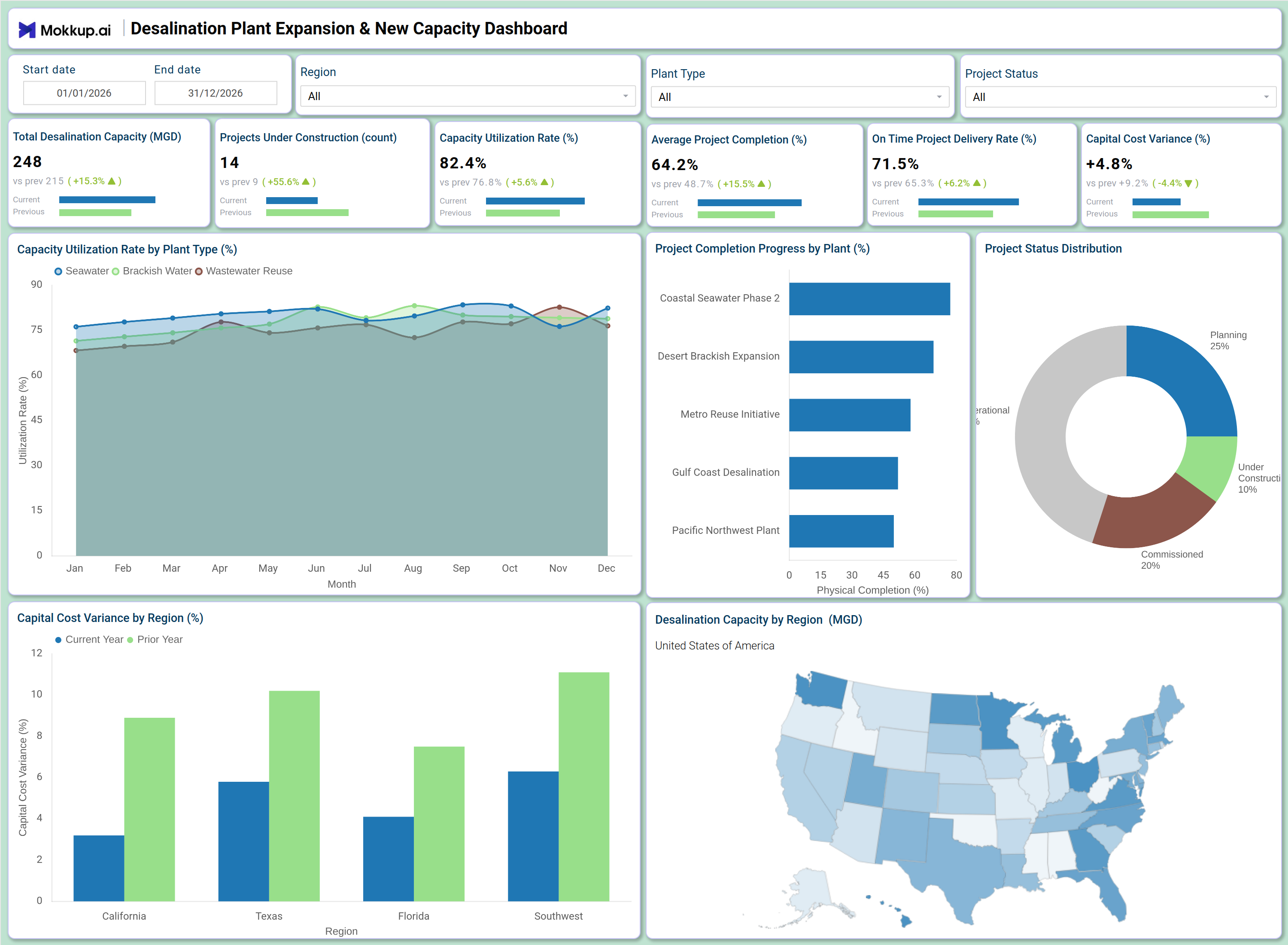The image size is (1288, 945).
Task: Click Brackish Water data point at Aug
Action: point(414,305)
